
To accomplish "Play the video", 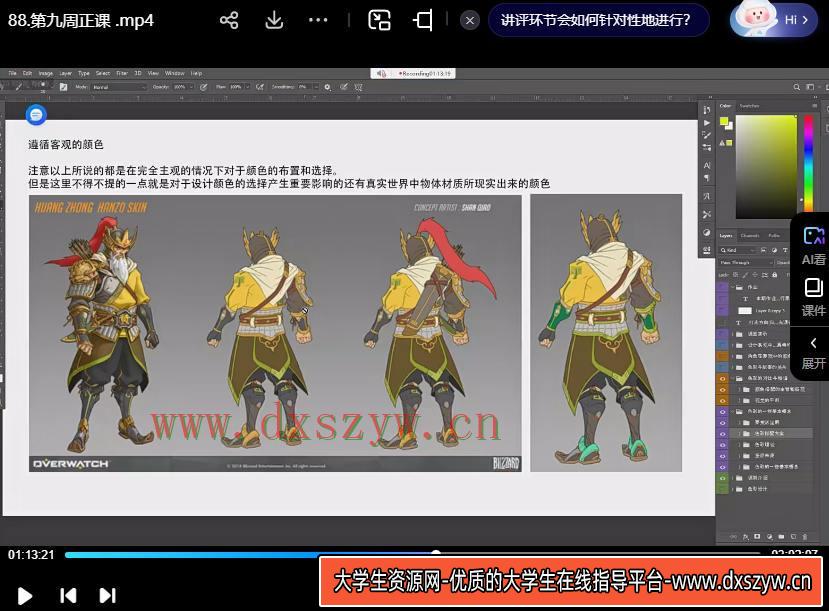I will 24,596.
